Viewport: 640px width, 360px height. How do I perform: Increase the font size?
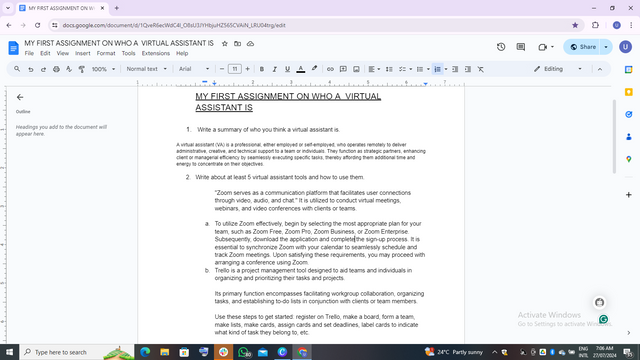[247, 69]
